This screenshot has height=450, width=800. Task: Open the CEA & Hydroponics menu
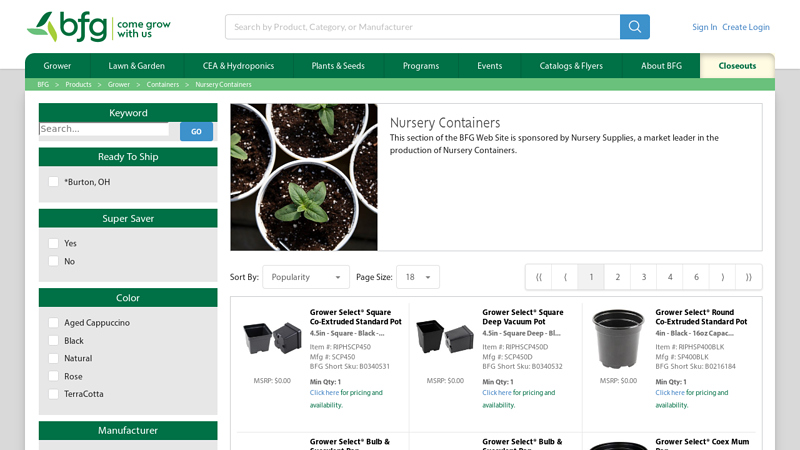point(238,66)
